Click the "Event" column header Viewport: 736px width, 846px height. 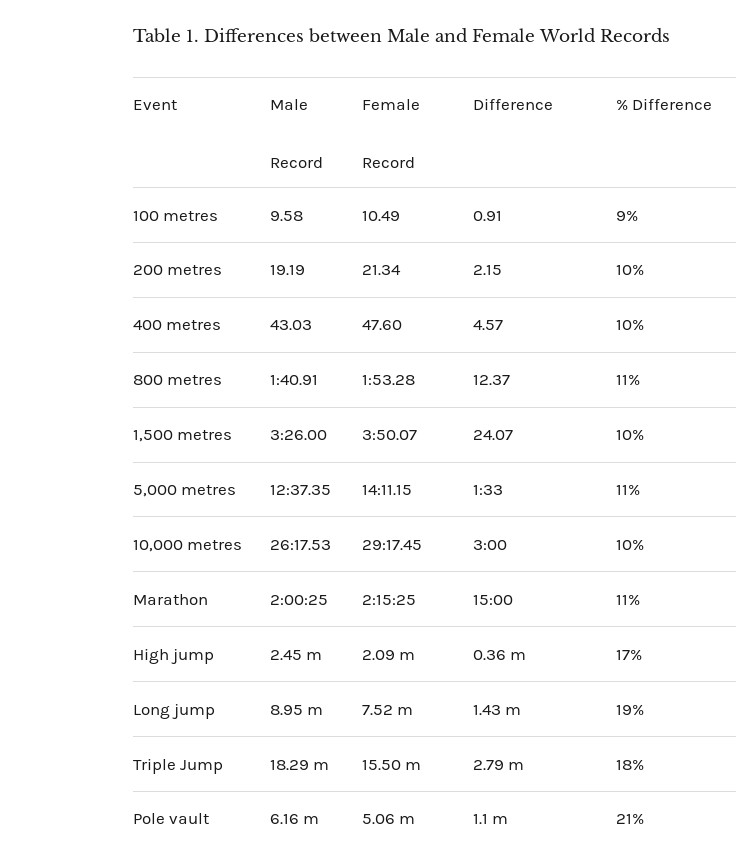pyautogui.click(x=155, y=105)
